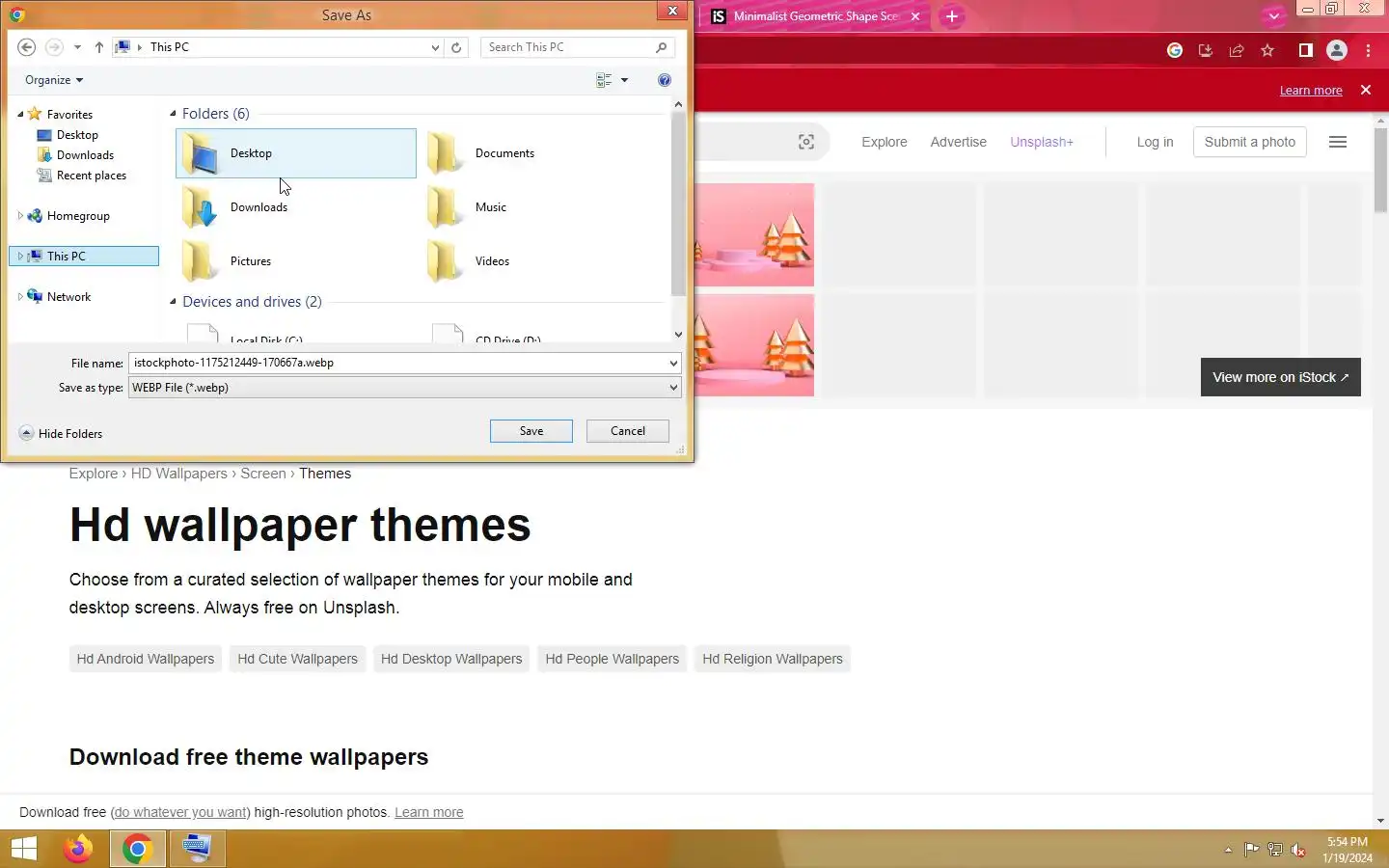Change view layout icon

604,80
